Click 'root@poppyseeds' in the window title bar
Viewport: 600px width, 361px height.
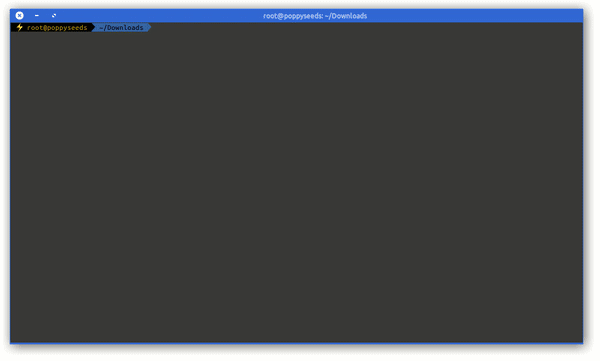(292, 16)
